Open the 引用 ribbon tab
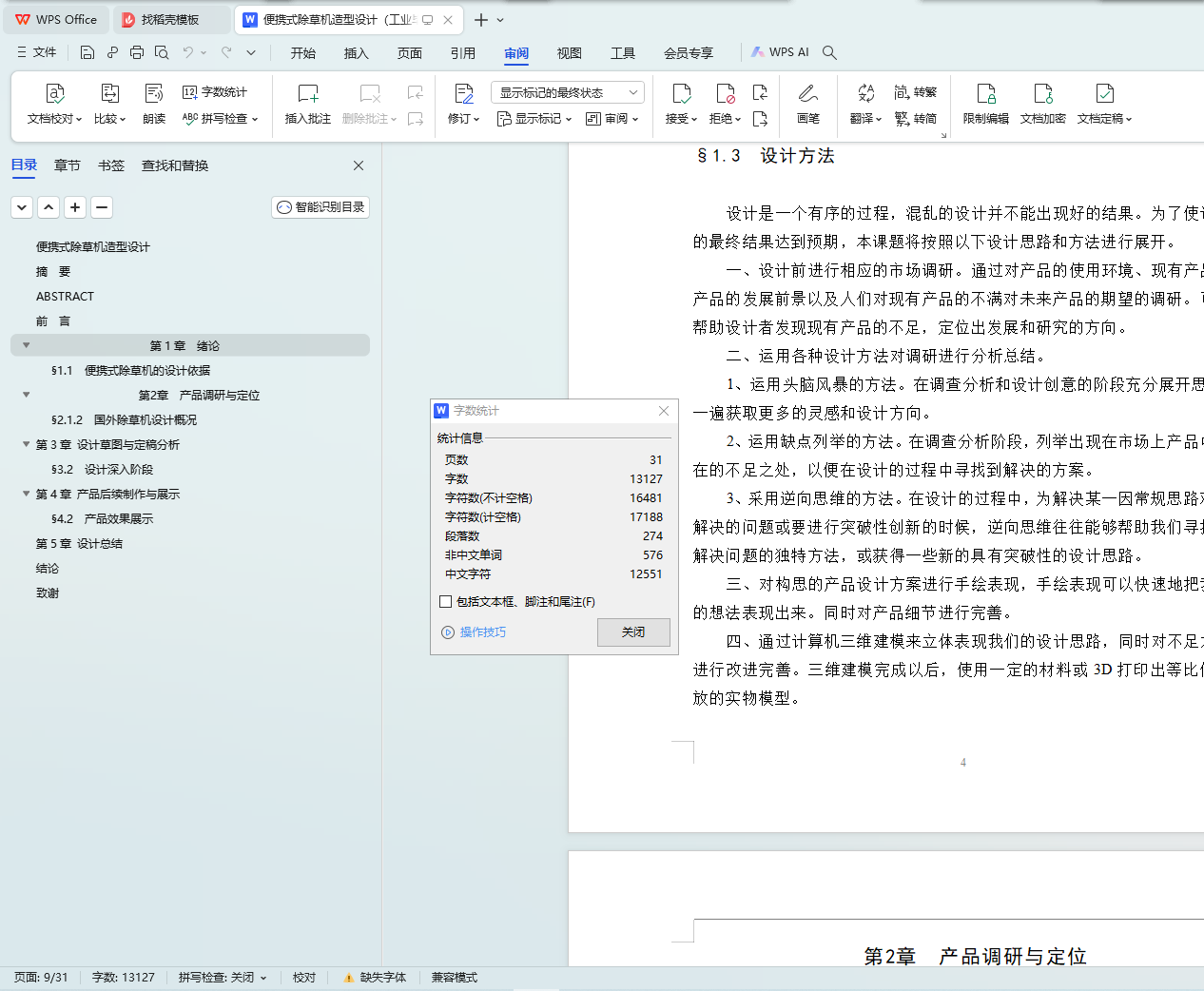This screenshot has width=1204, height=991. pyautogui.click(x=463, y=53)
